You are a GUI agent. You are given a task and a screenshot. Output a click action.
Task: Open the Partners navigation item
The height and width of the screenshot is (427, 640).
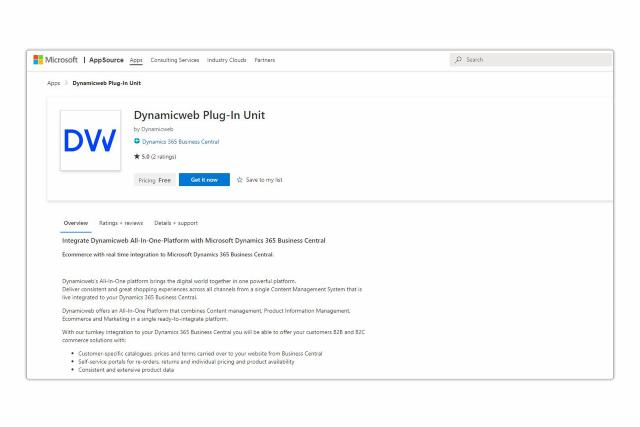pyautogui.click(x=265, y=60)
